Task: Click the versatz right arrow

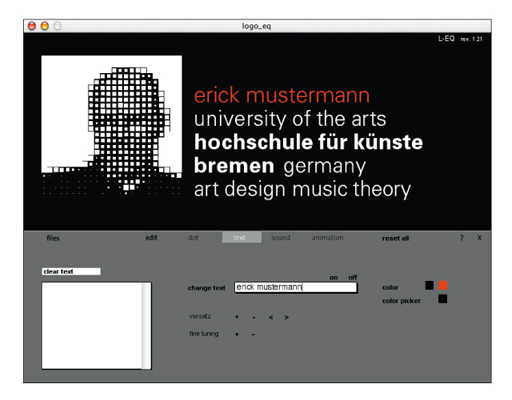Action: click(x=286, y=317)
